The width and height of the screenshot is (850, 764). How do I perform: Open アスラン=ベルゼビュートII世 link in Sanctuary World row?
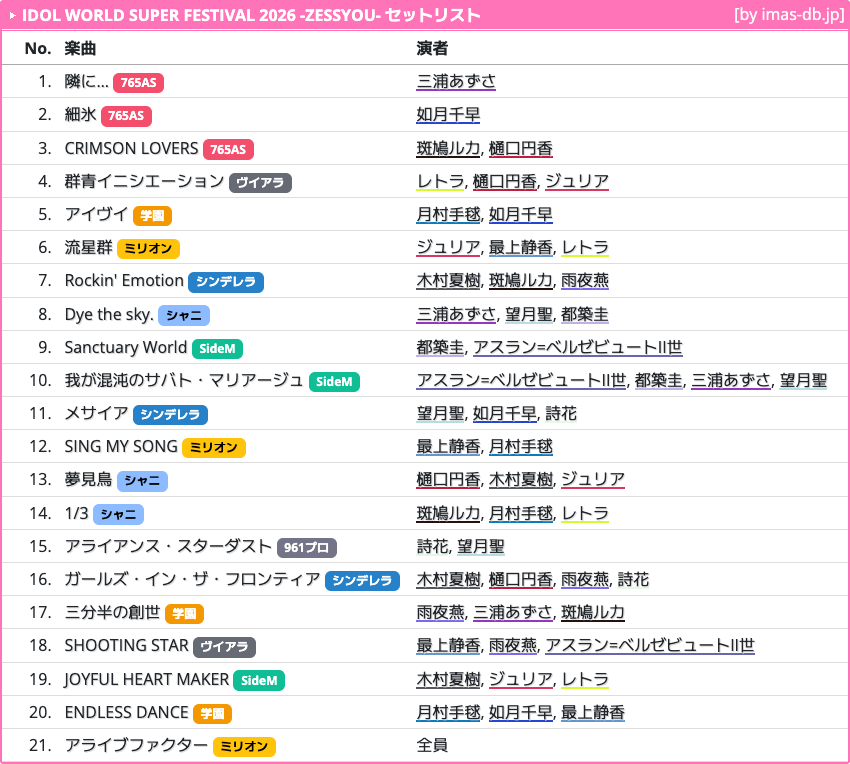coord(578,347)
